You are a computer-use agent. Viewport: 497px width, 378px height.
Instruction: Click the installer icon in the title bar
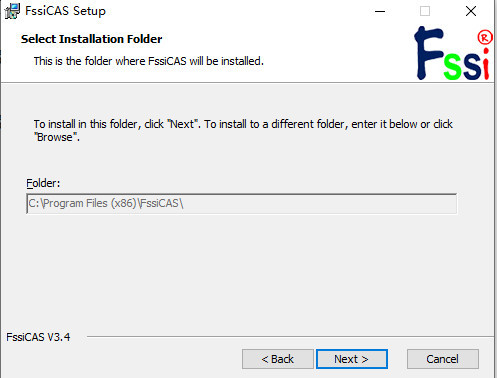12,11
